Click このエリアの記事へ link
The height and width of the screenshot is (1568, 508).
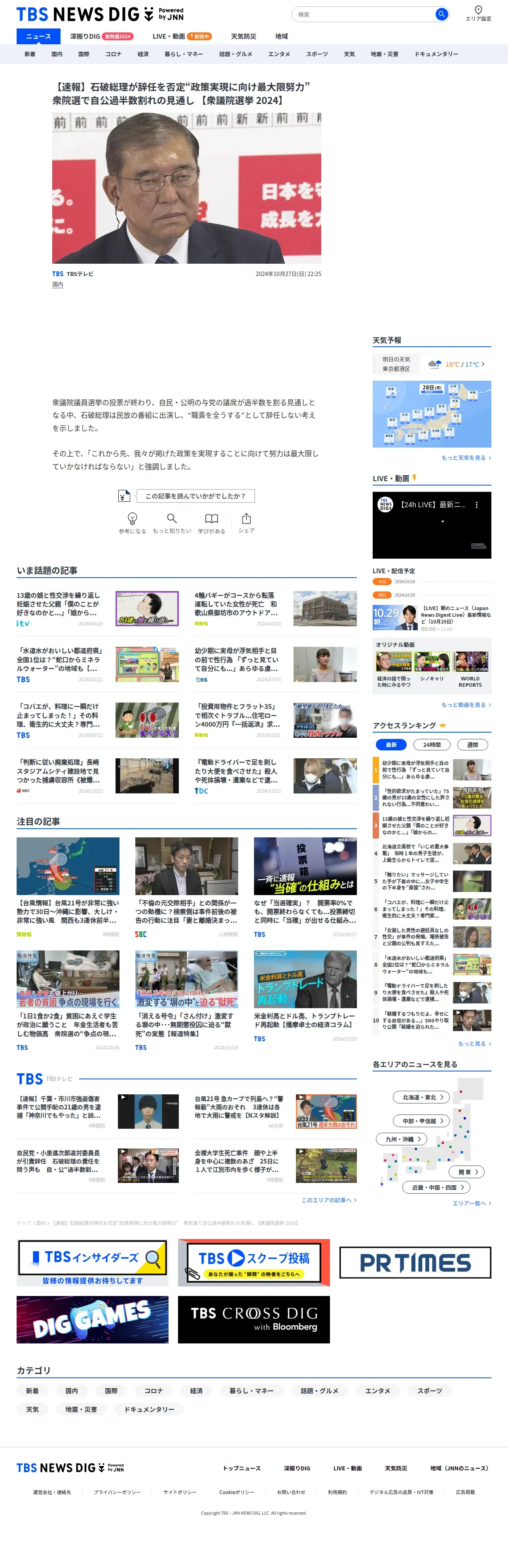[x=329, y=1200]
